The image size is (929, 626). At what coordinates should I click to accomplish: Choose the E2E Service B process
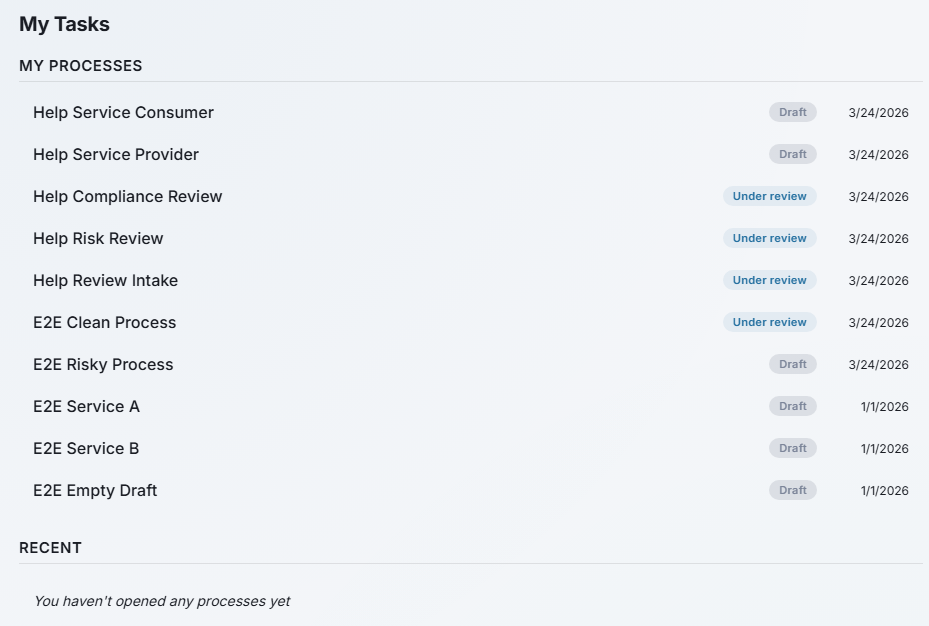pyautogui.click(x=86, y=448)
